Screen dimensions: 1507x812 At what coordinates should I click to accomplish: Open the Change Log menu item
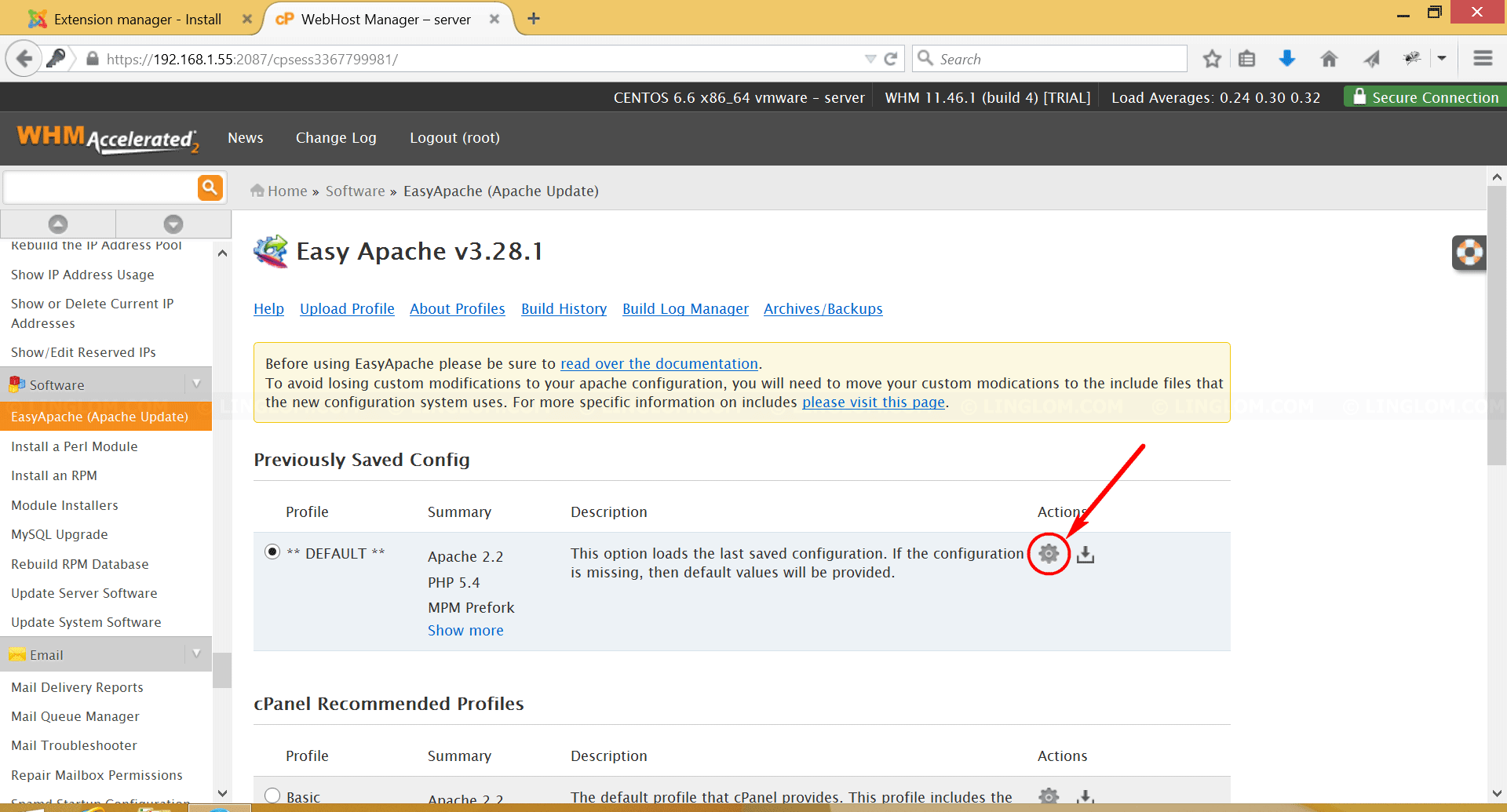tap(336, 138)
